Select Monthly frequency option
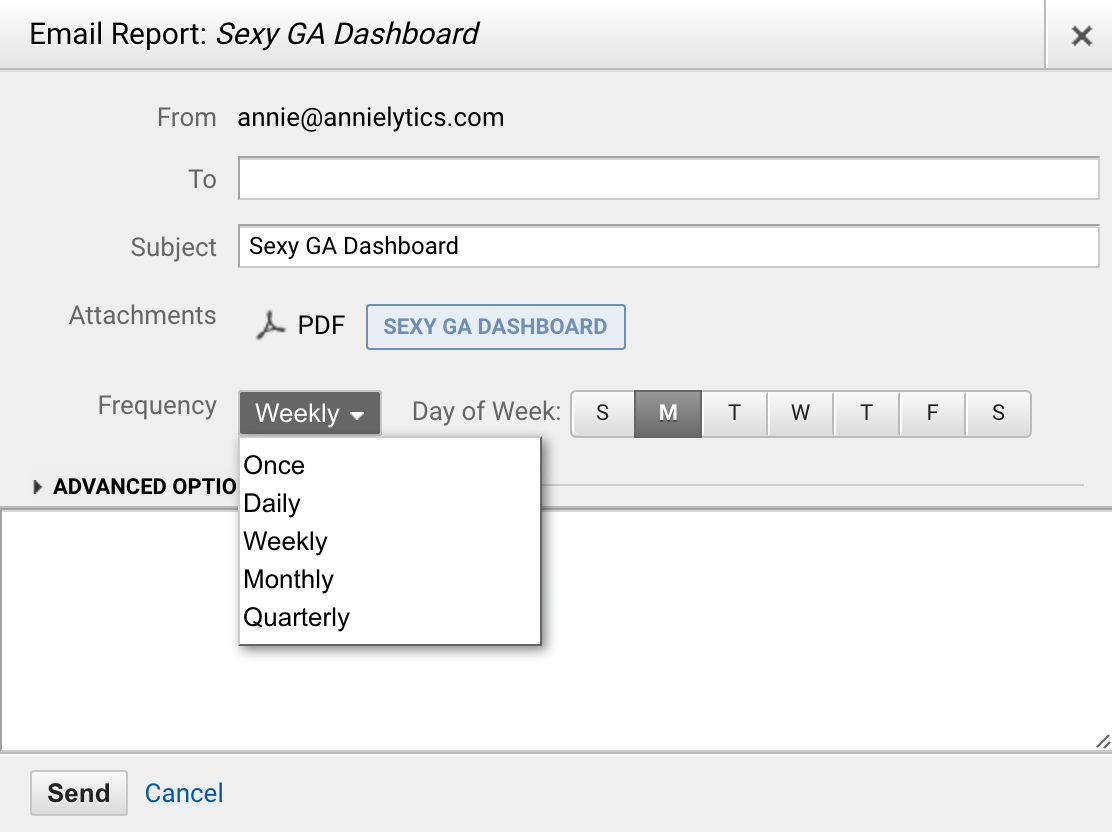The width and height of the screenshot is (1112, 832). 289,580
